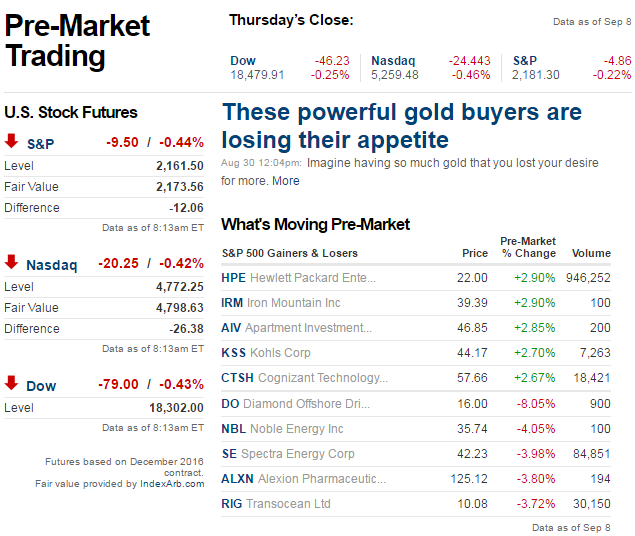The width and height of the screenshot is (635, 536).
Task: Click the Dow index in Thursday's Close
Action: (243, 61)
